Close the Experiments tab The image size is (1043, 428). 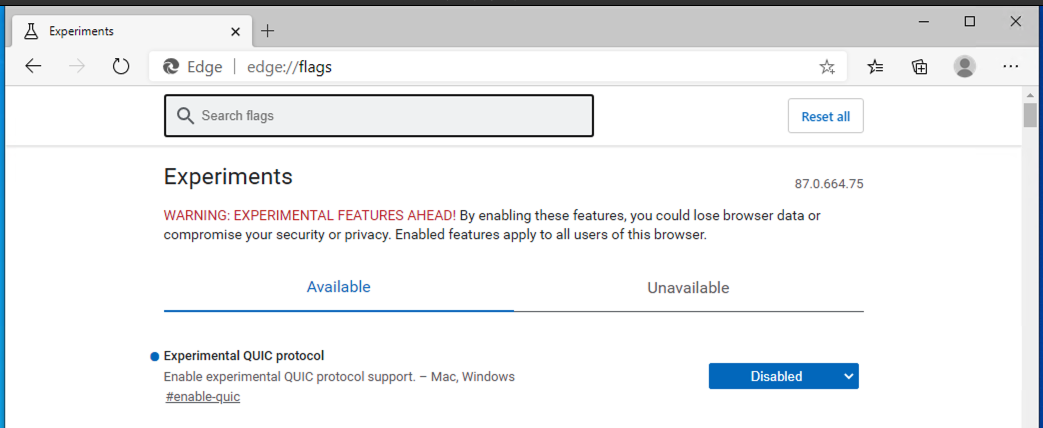pos(235,31)
